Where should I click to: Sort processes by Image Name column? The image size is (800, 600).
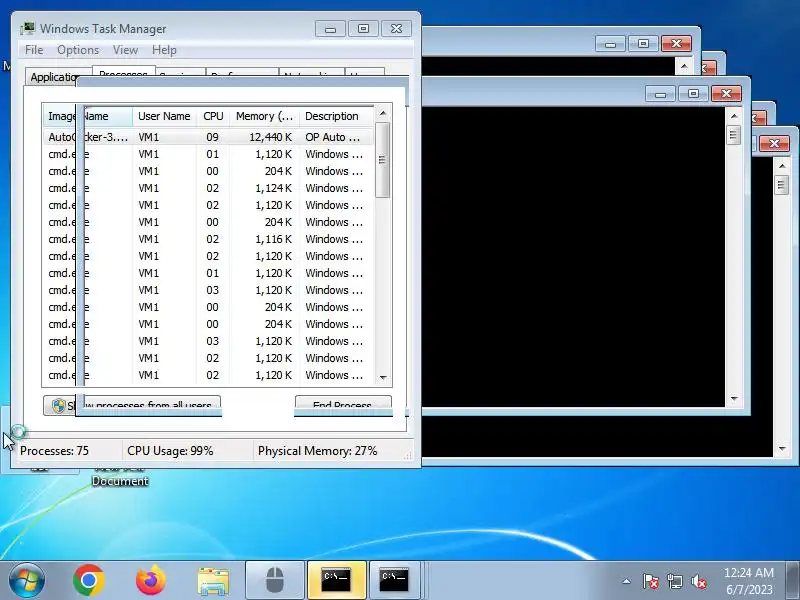pyautogui.click(x=88, y=116)
